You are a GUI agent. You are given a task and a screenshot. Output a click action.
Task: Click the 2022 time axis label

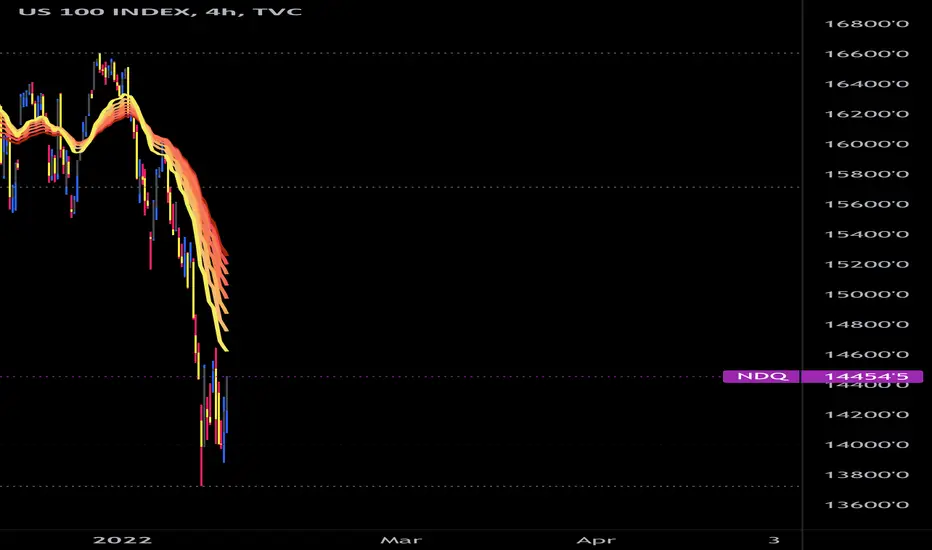[x=122, y=540]
